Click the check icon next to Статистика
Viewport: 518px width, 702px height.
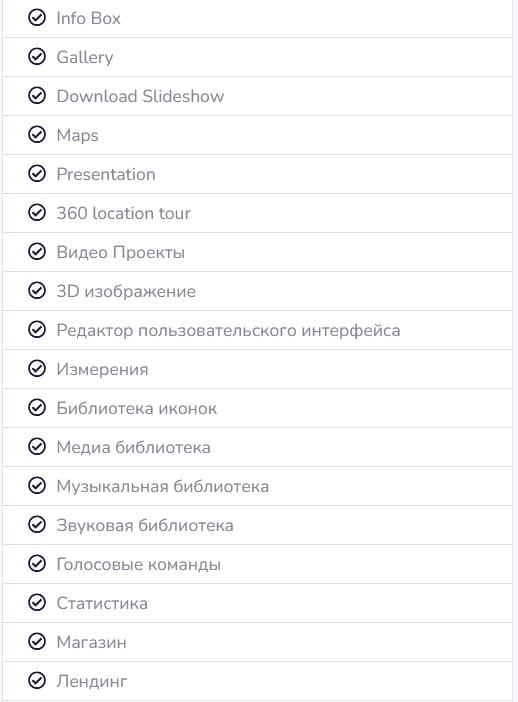coord(37,603)
